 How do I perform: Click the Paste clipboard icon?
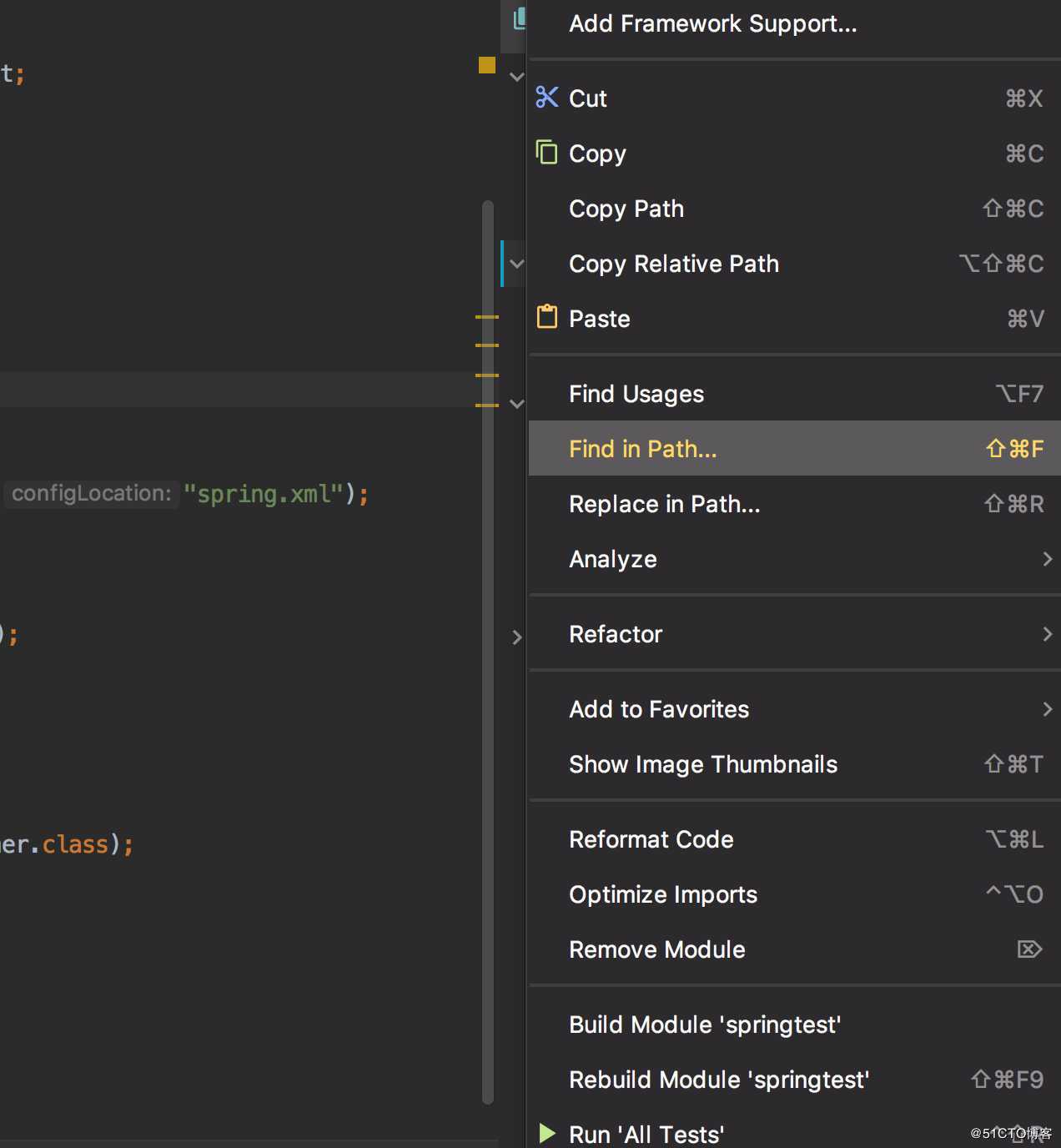point(546,317)
